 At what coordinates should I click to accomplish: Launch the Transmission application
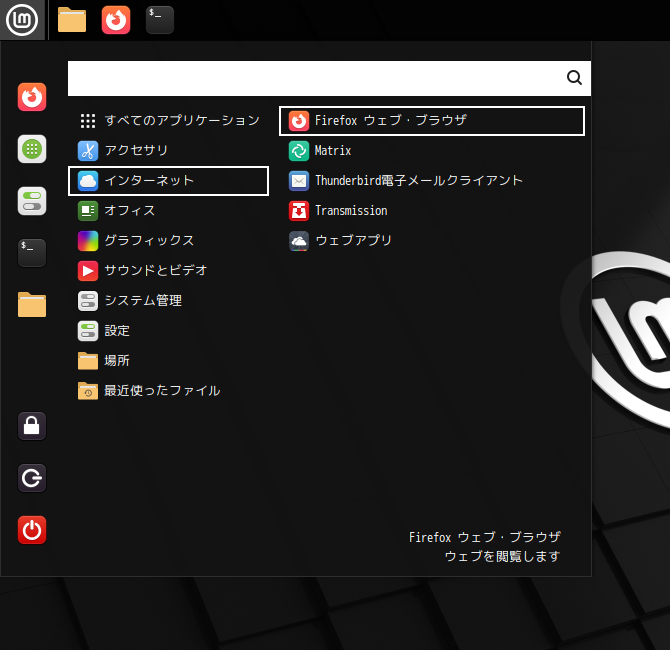click(x=432, y=211)
